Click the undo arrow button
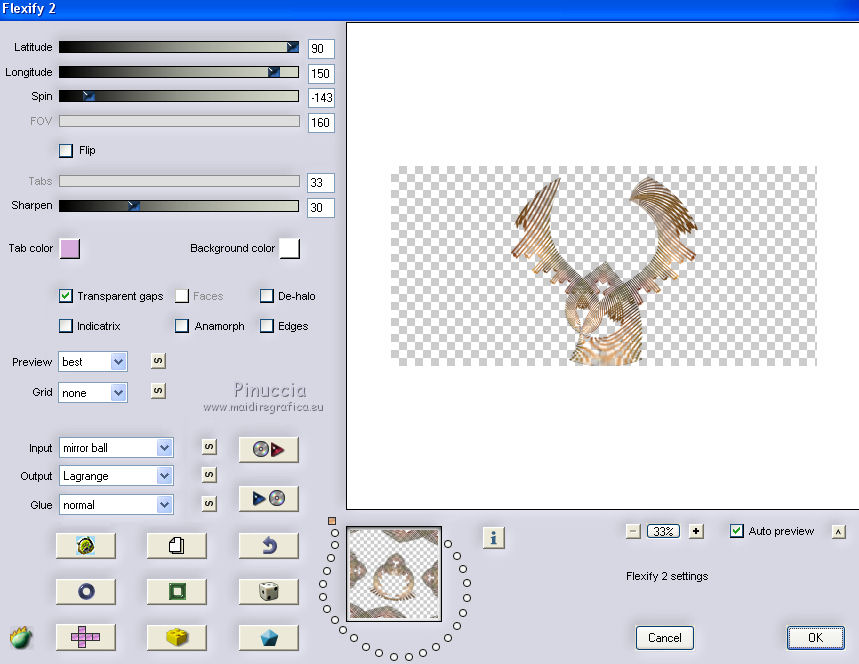The image size is (859, 664). click(x=268, y=546)
